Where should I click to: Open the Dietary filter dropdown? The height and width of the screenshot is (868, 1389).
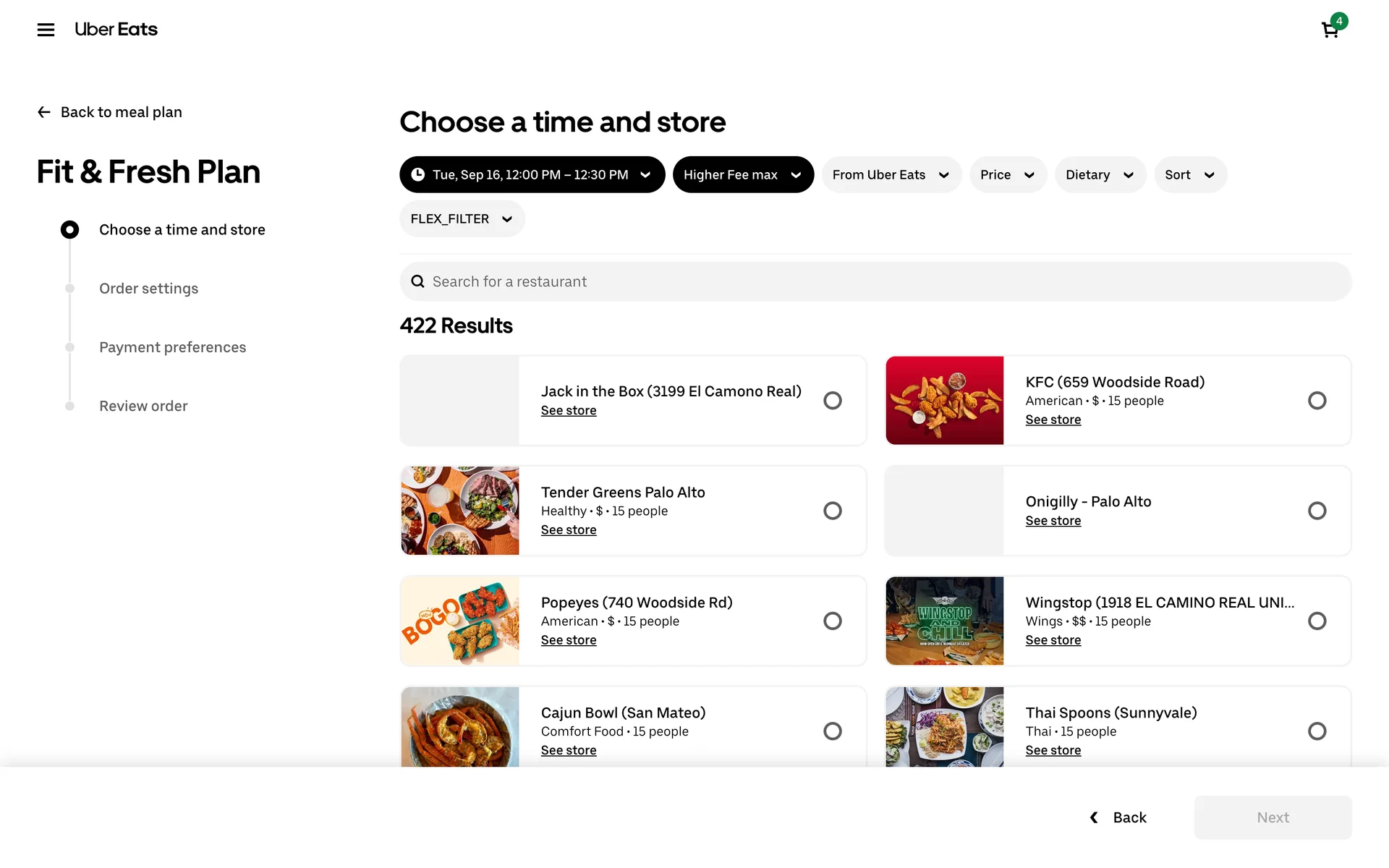coord(1100,174)
